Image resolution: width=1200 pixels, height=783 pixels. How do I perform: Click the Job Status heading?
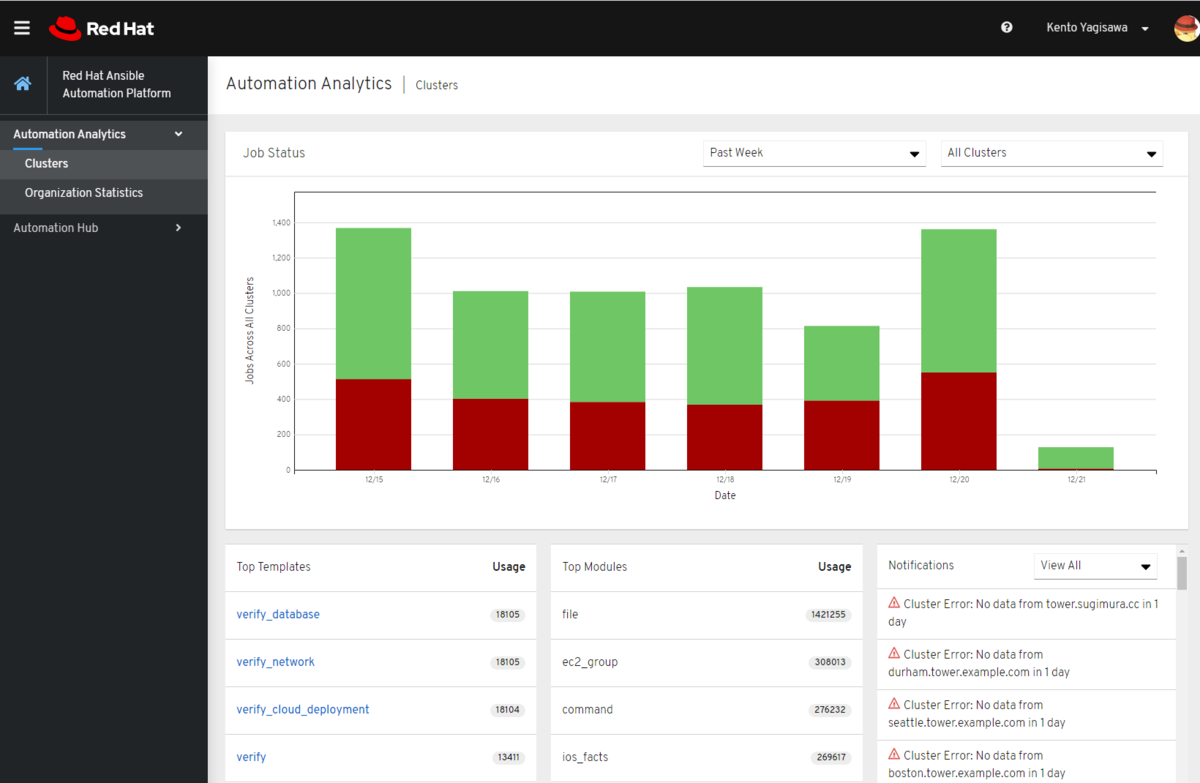click(274, 153)
